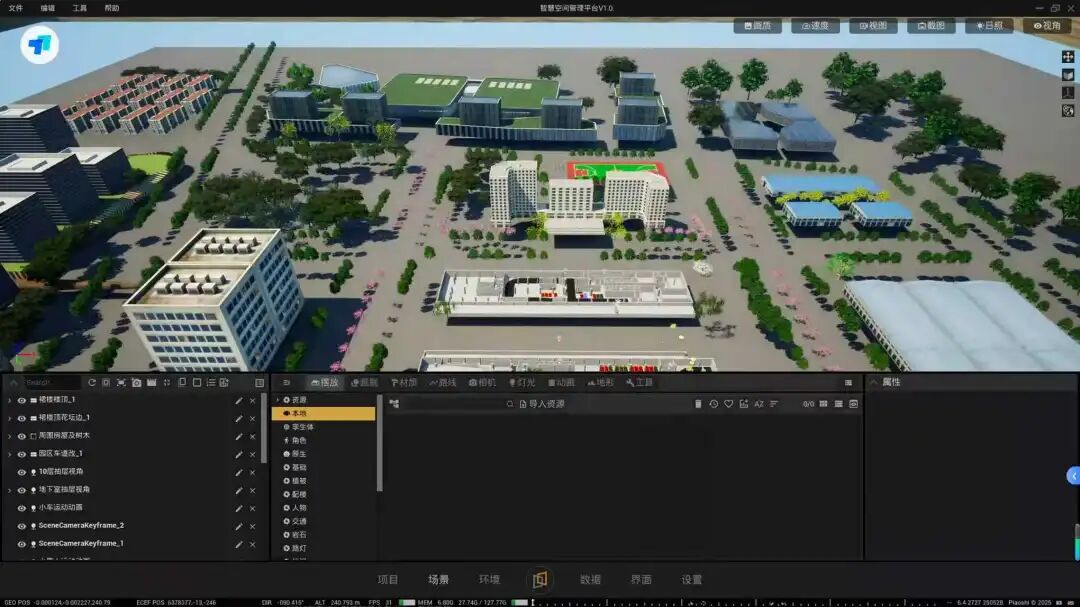Click the 速度 speed button

coord(816,25)
